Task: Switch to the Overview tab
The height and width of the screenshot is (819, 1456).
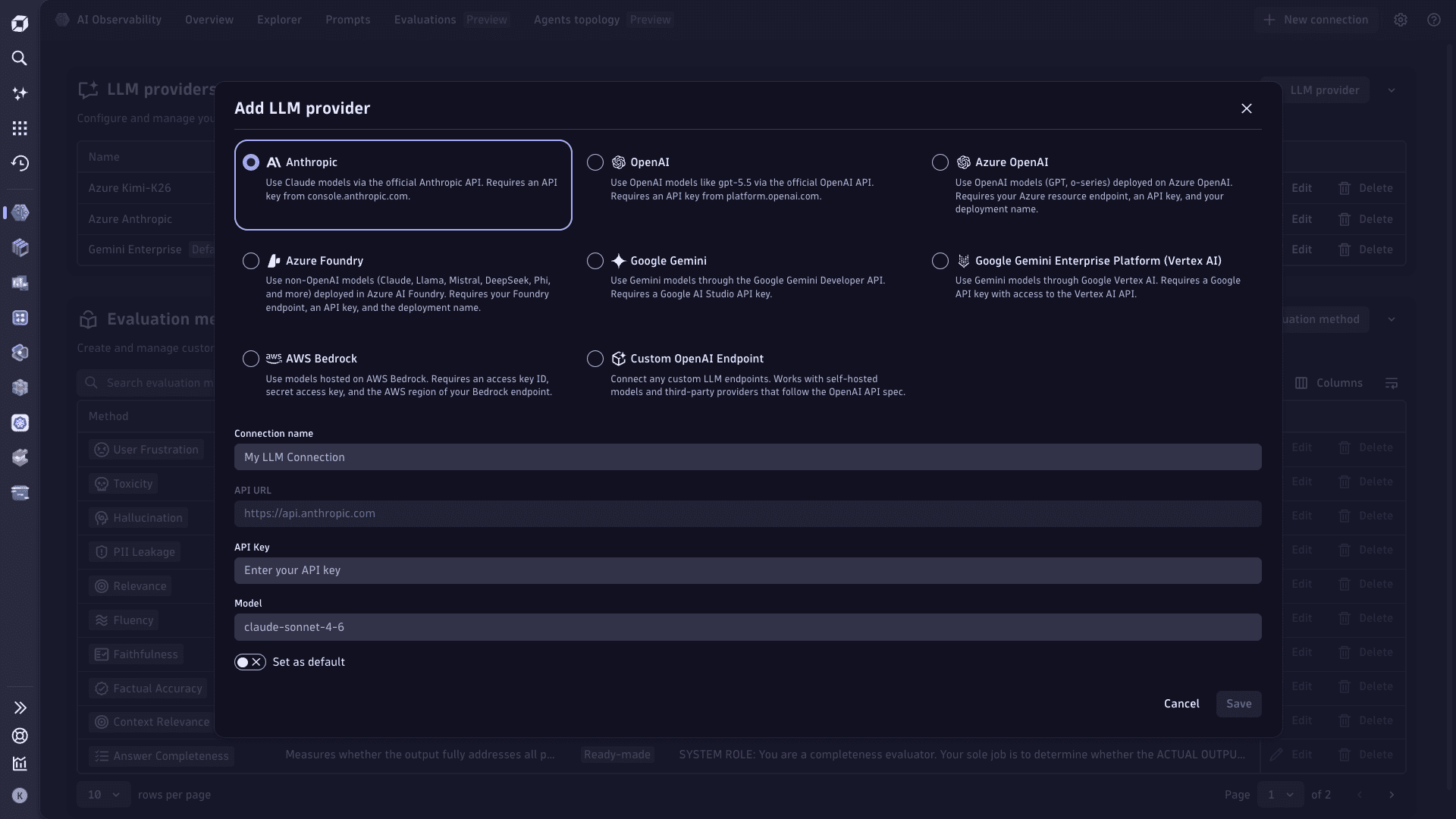Action: click(209, 20)
